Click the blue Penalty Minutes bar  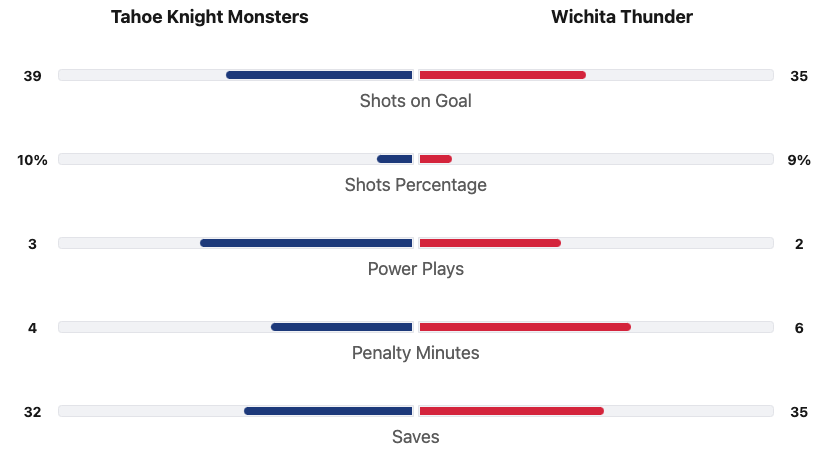341,327
